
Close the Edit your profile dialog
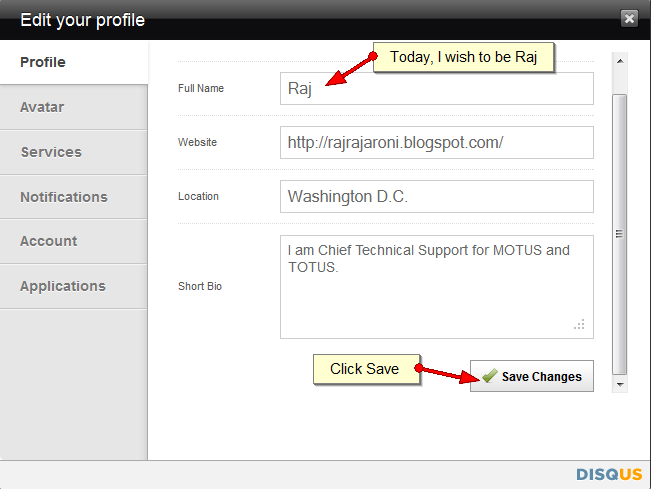629,18
